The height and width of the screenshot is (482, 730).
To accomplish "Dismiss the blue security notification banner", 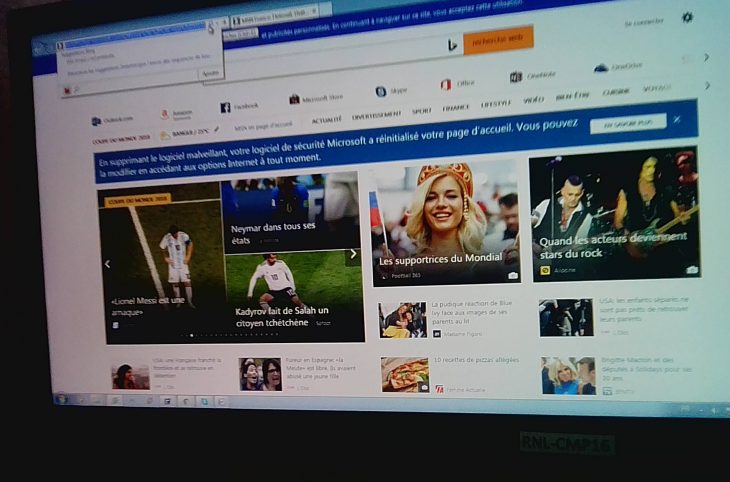I will (x=677, y=120).
